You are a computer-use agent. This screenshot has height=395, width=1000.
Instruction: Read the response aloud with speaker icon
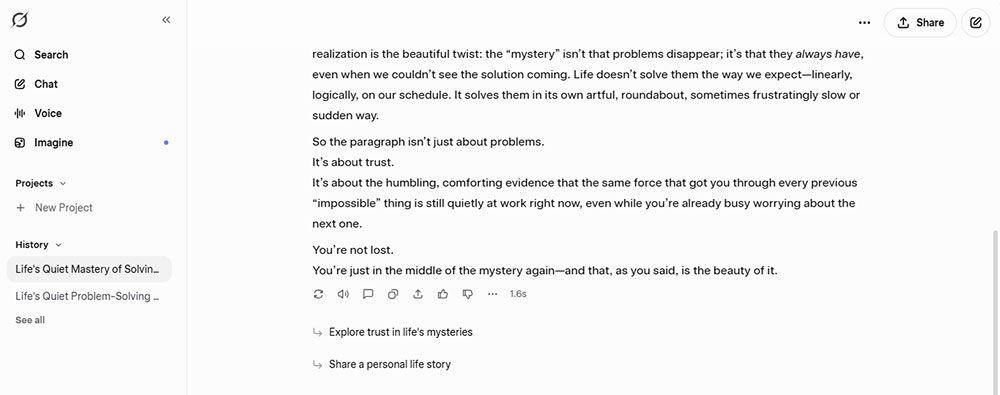click(343, 294)
